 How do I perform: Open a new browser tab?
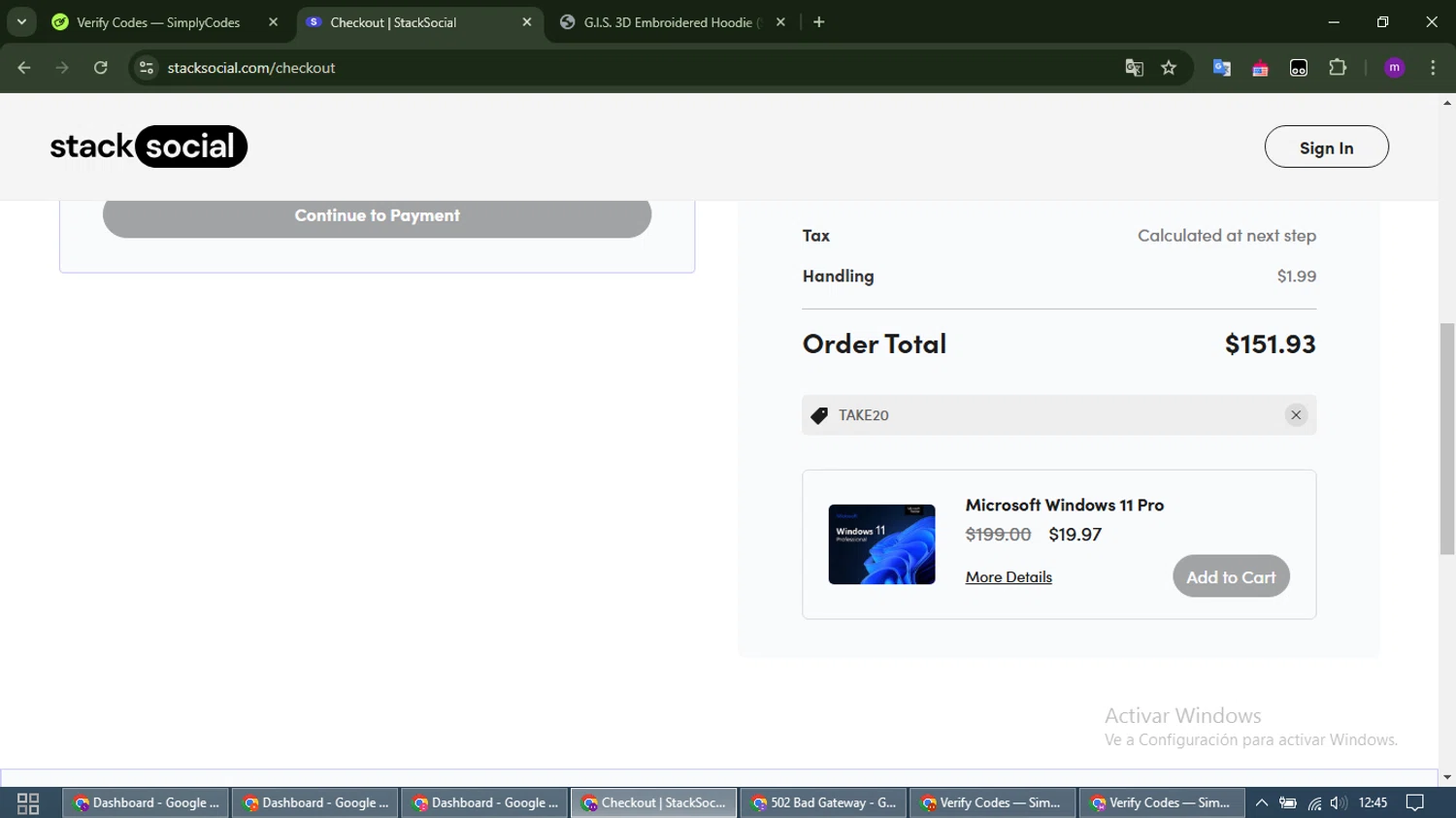click(x=819, y=22)
